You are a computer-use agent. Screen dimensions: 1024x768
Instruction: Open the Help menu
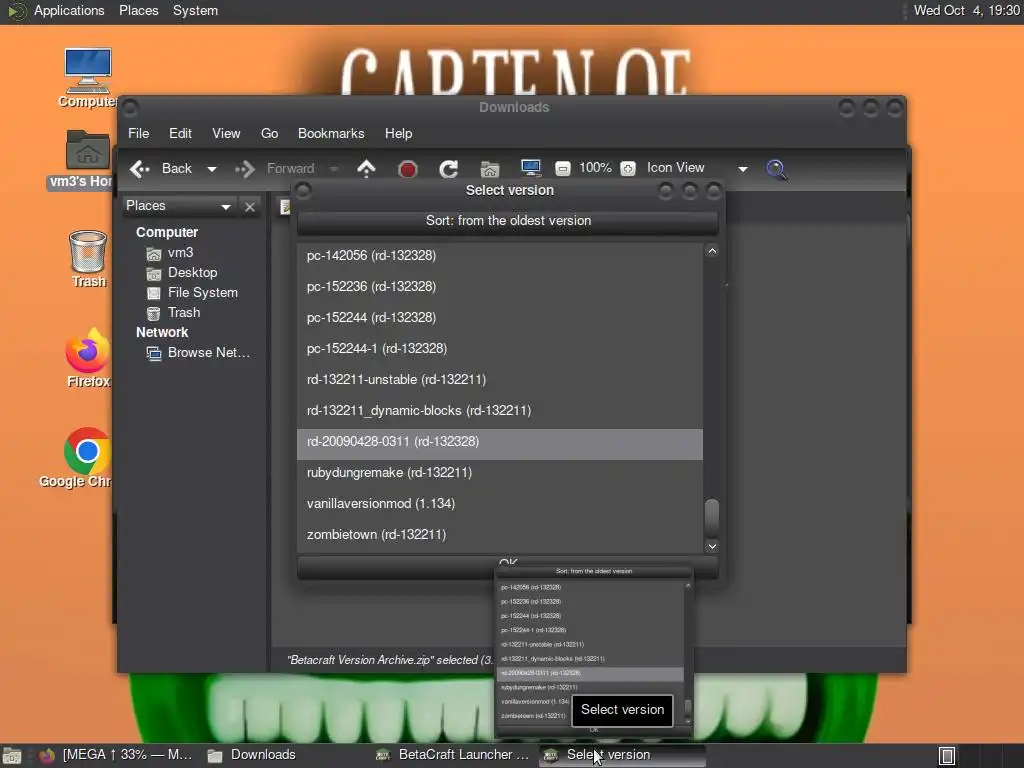coord(398,133)
